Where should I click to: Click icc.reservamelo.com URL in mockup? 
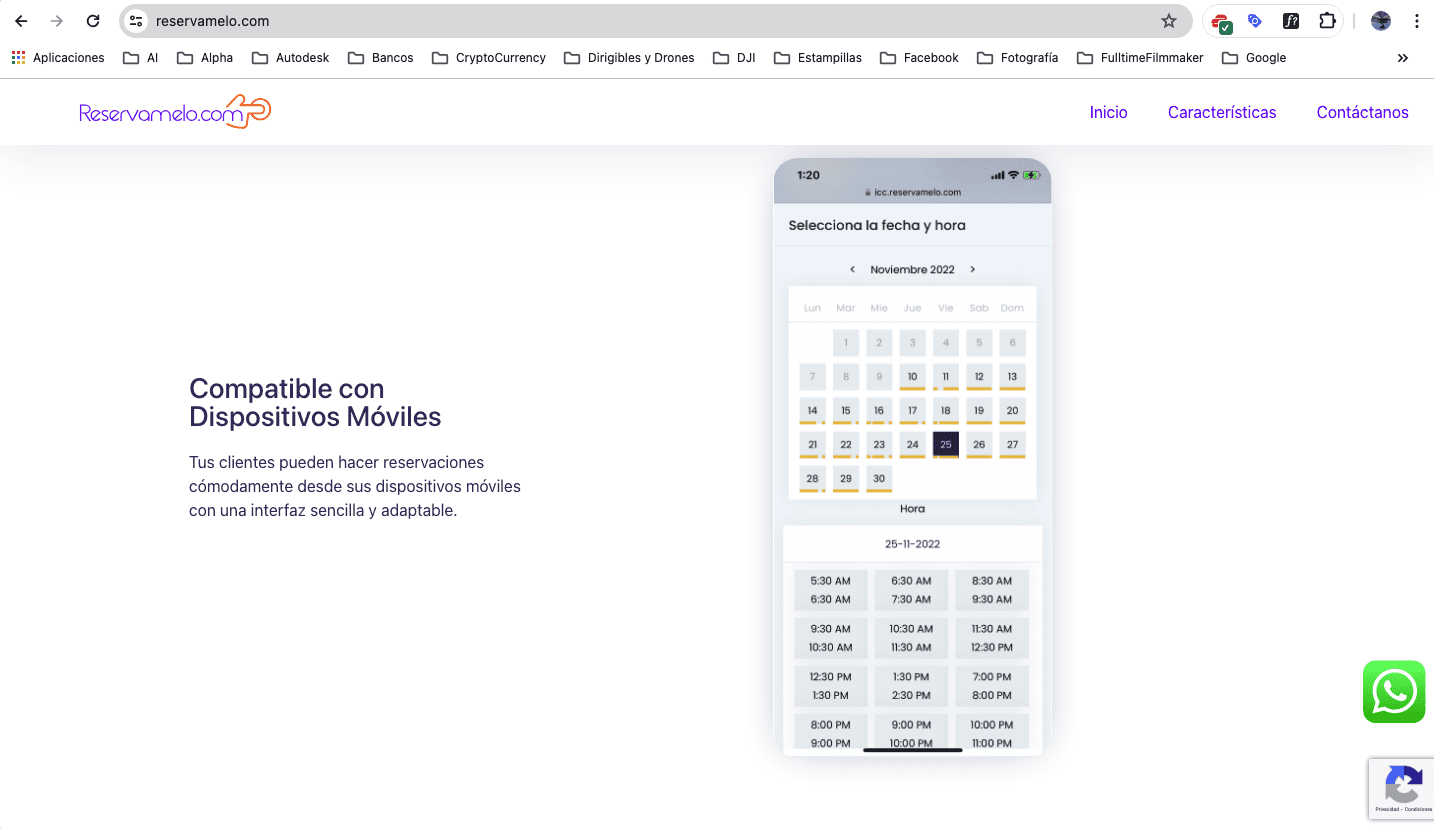click(x=911, y=192)
